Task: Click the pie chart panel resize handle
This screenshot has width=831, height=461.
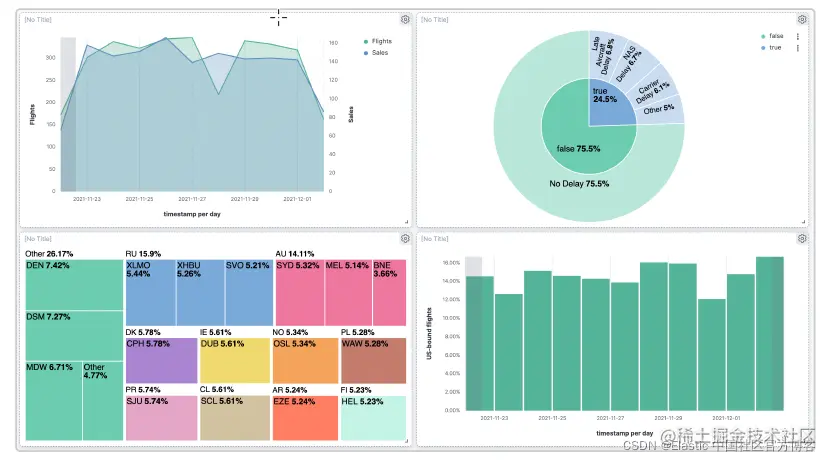Action: (x=803, y=222)
